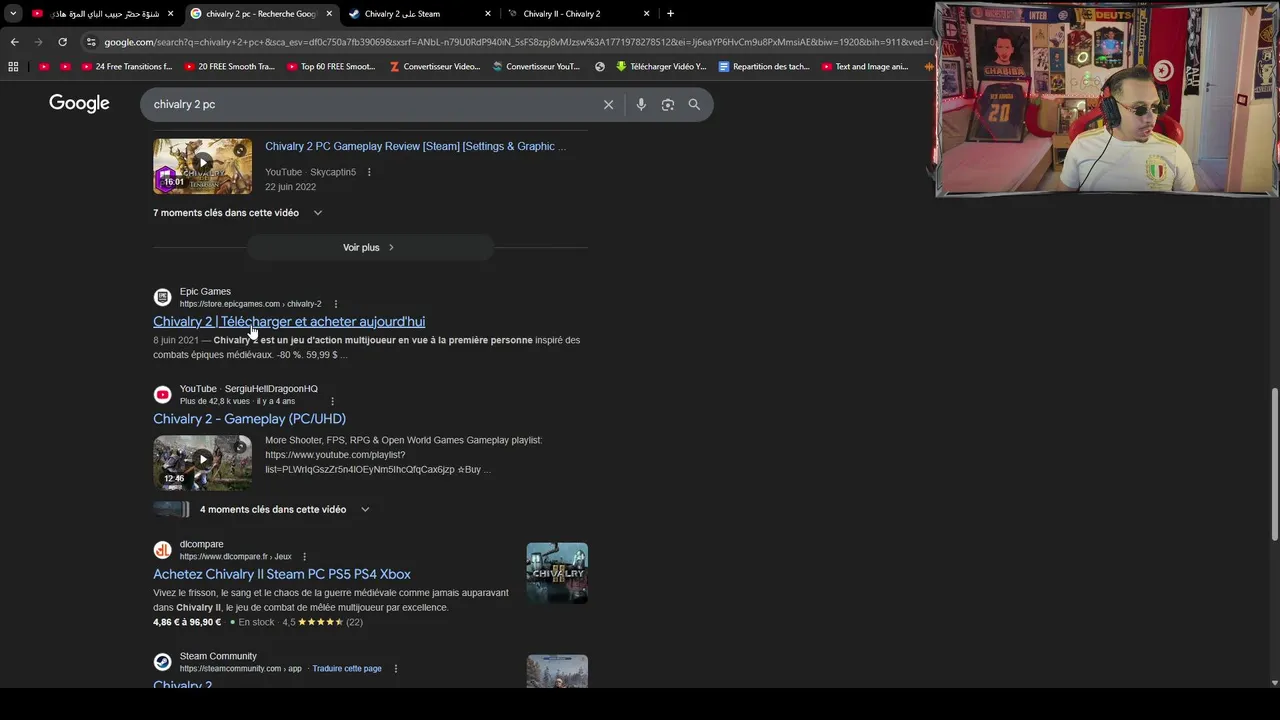Open the Top 60 FREE Smoot... bookmark

(x=331, y=67)
